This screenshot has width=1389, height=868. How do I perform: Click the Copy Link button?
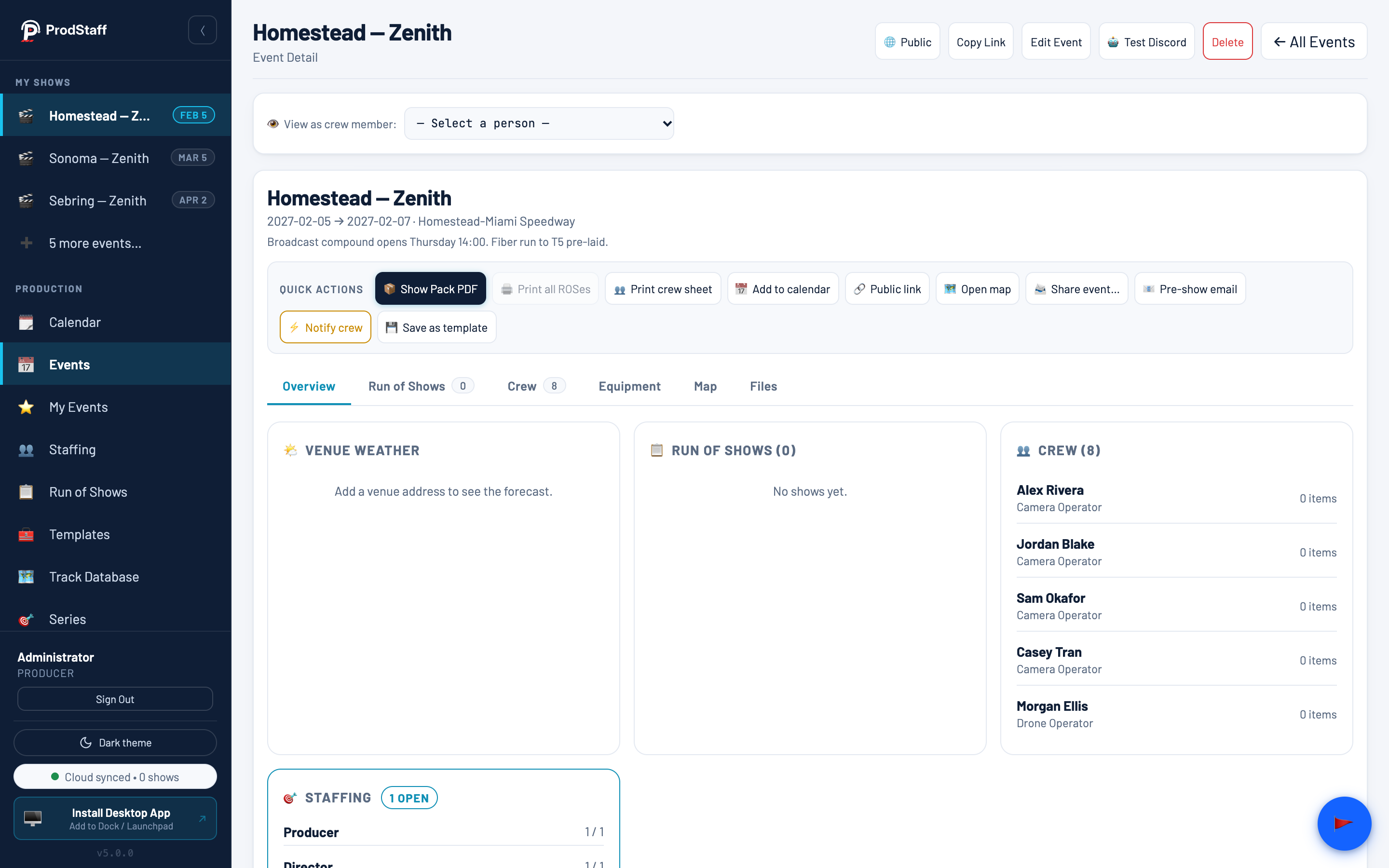(x=980, y=42)
